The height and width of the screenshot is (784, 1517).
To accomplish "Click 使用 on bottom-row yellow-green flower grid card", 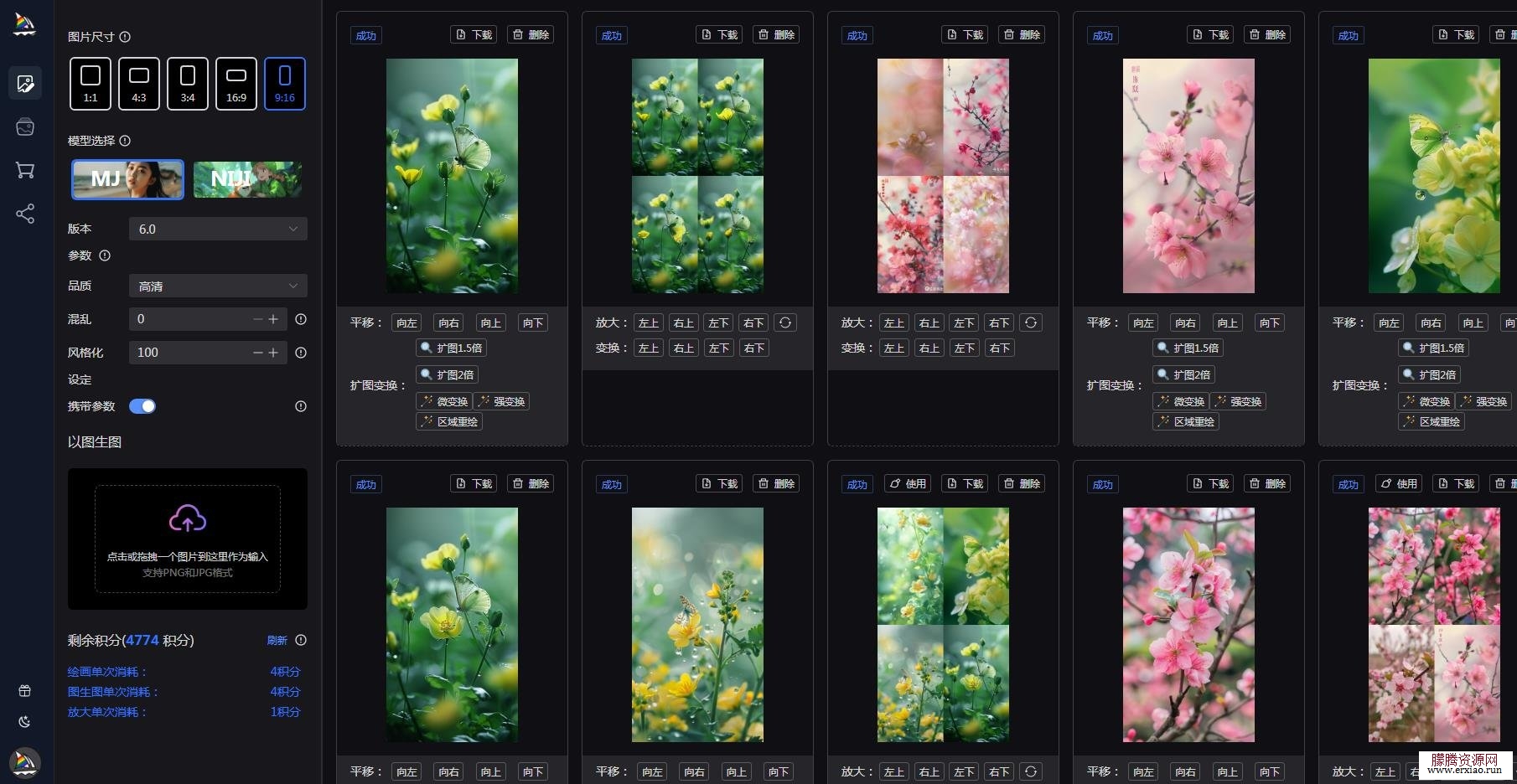I will 909,483.
